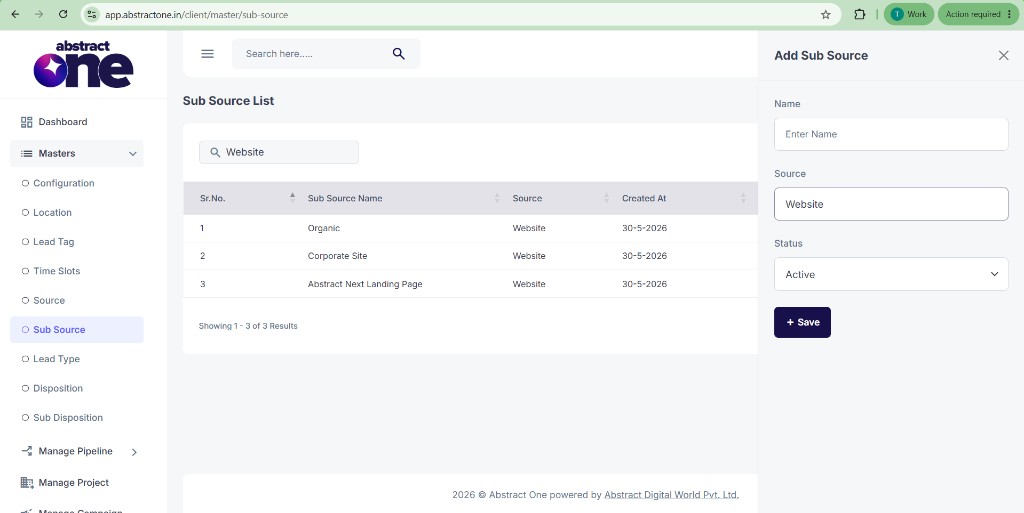Click the Enter Name input field
This screenshot has width=1024, height=513.
click(x=891, y=134)
